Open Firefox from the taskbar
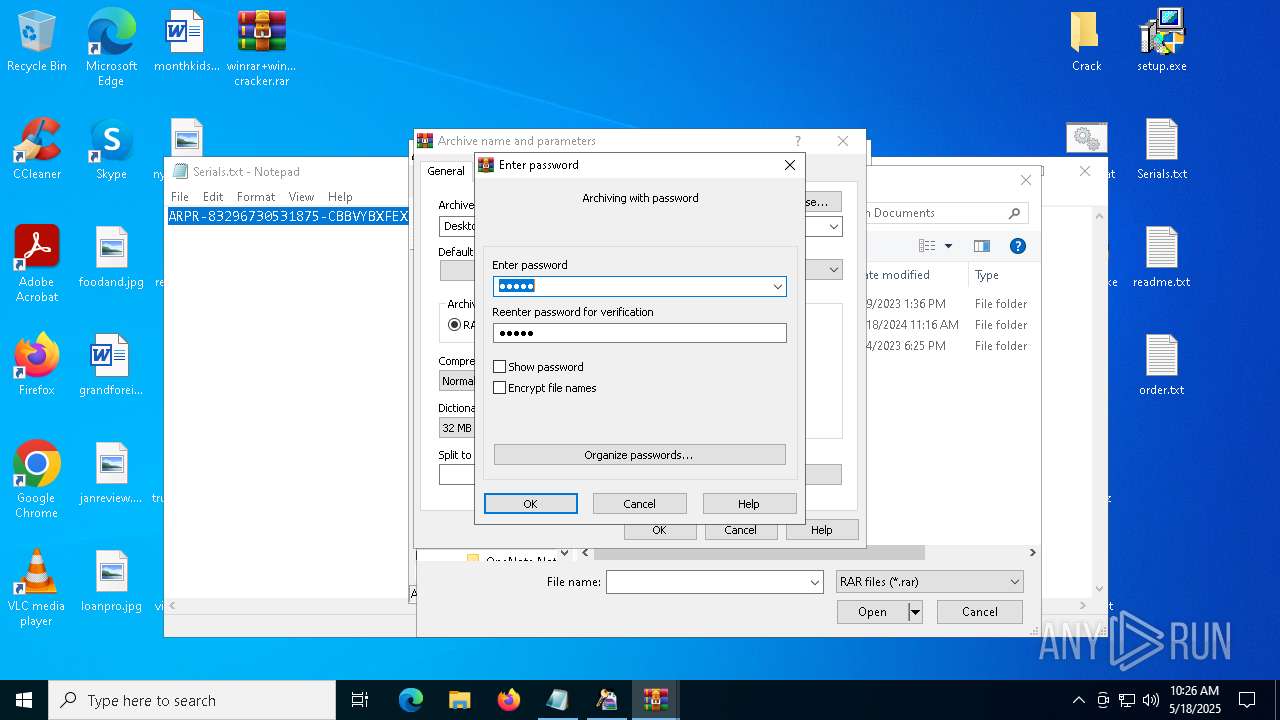The width and height of the screenshot is (1280, 720). 508,700
